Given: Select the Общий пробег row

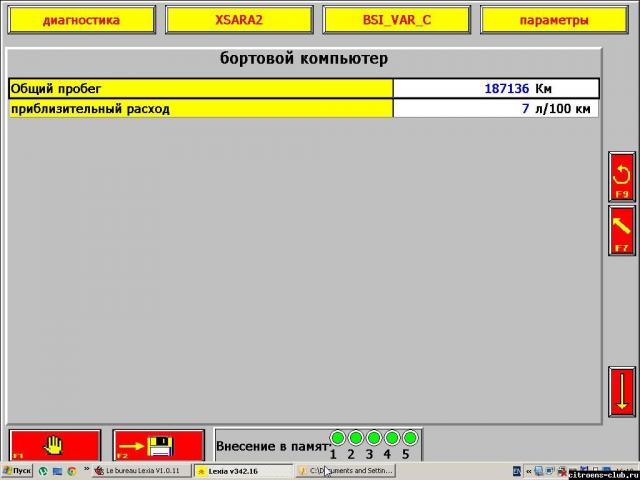Looking at the screenshot, I should pos(200,89).
